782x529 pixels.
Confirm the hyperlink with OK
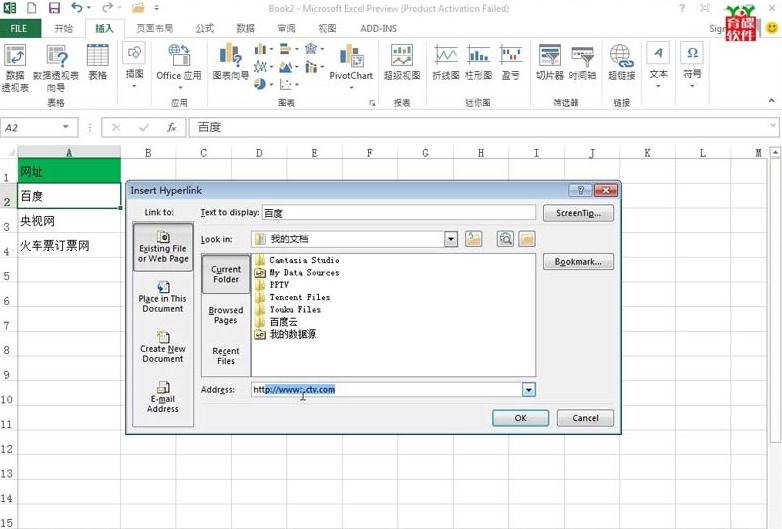coord(521,418)
